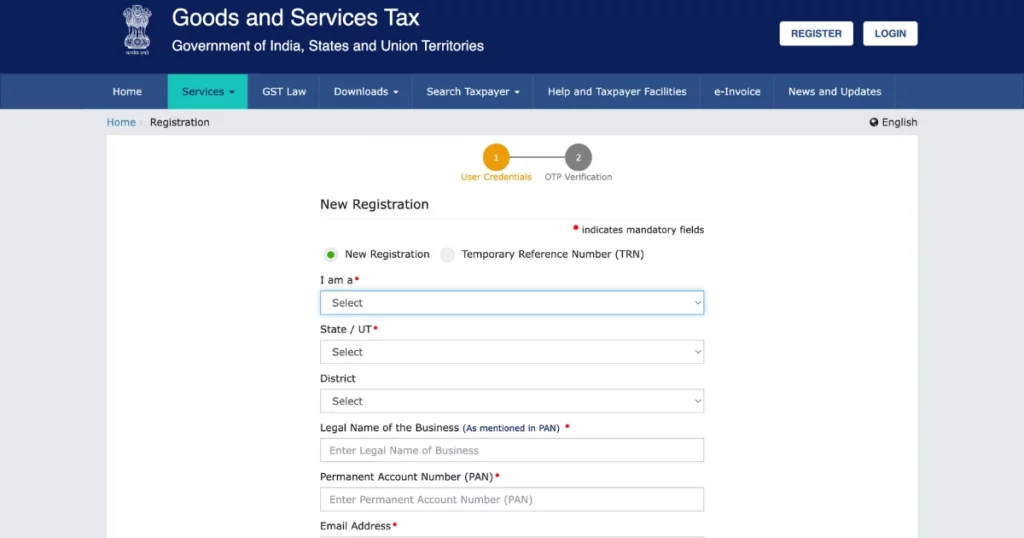Open News and Updates
This screenshot has width=1024, height=538.
click(835, 91)
